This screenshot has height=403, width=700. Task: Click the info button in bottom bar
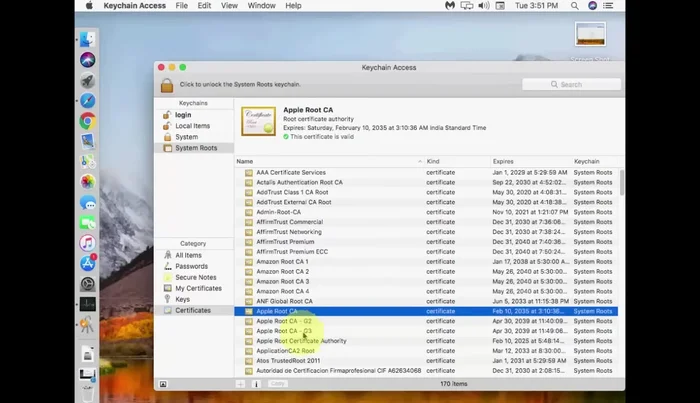point(256,383)
